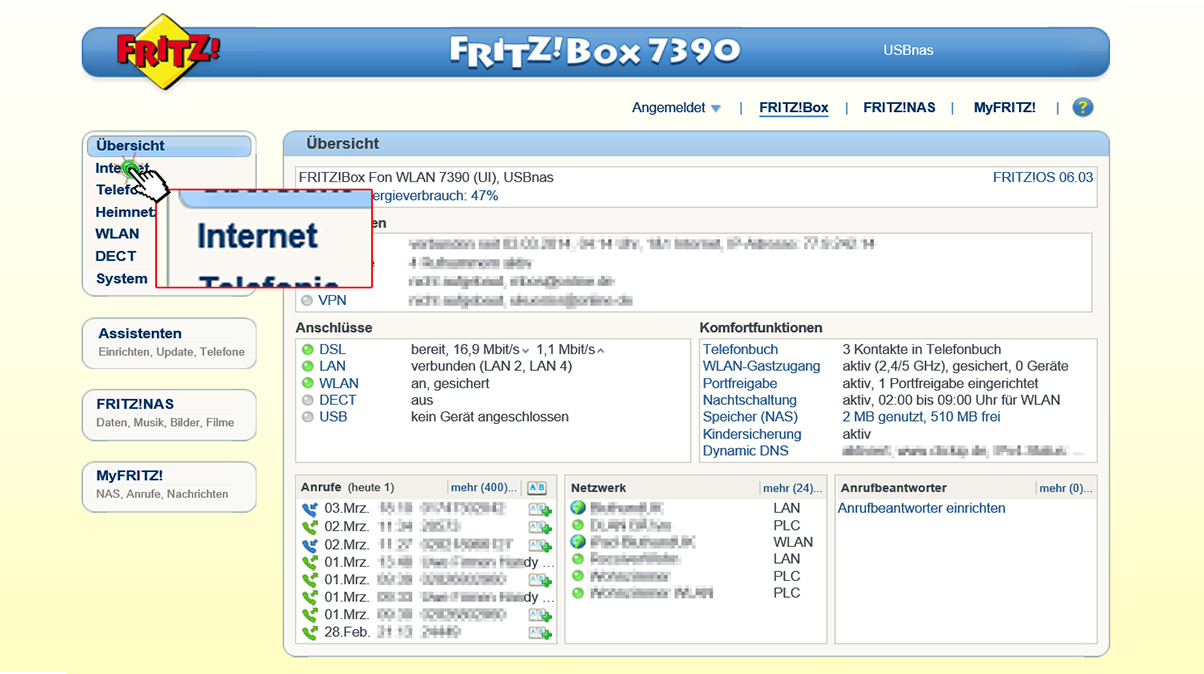This screenshot has height=674, width=1204.
Task: Open the WLAN link under Anschlüsse
Action: click(x=339, y=384)
